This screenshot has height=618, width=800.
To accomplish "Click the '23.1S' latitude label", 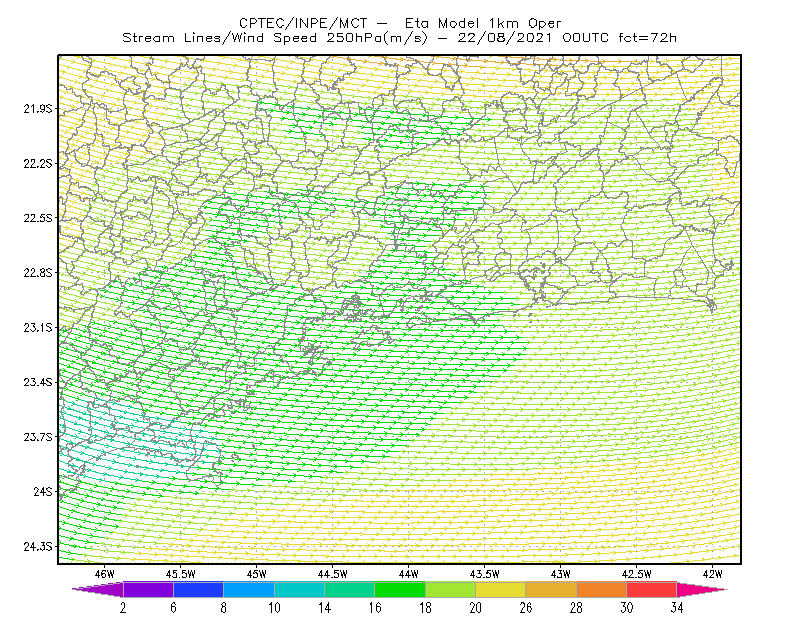I will pos(38,328).
